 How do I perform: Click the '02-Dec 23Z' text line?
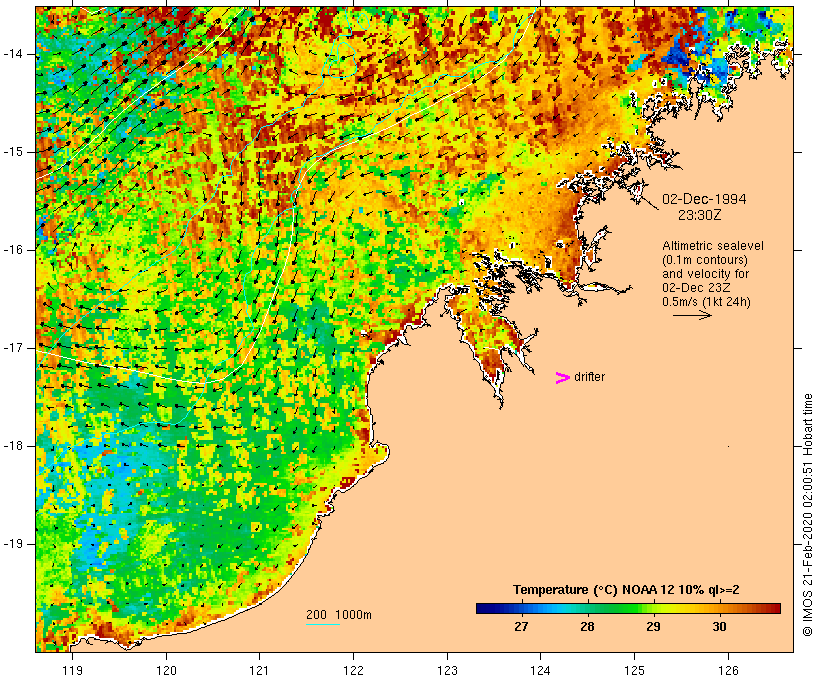[696, 288]
